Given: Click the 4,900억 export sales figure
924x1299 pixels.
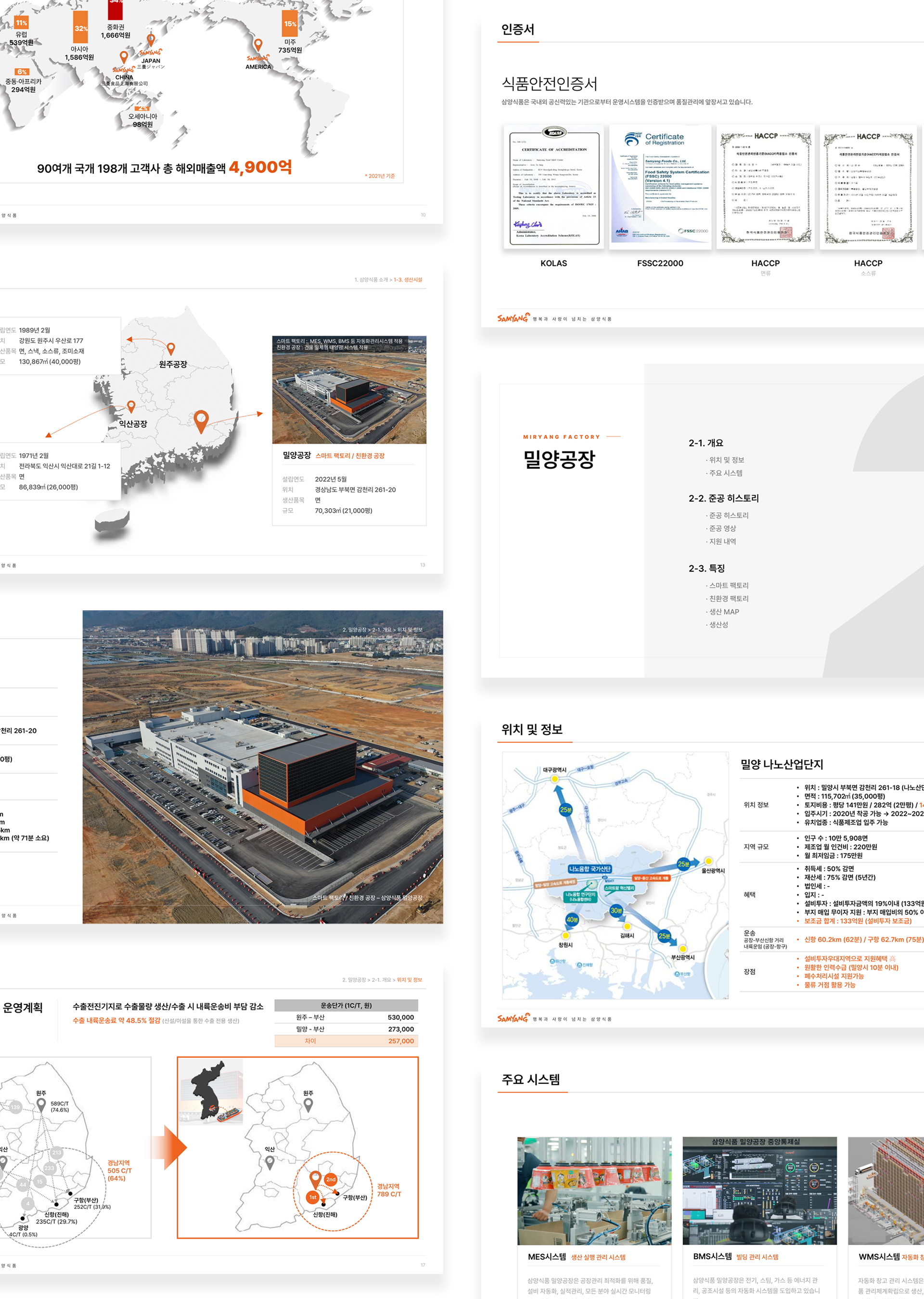Looking at the screenshot, I should click(260, 167).
